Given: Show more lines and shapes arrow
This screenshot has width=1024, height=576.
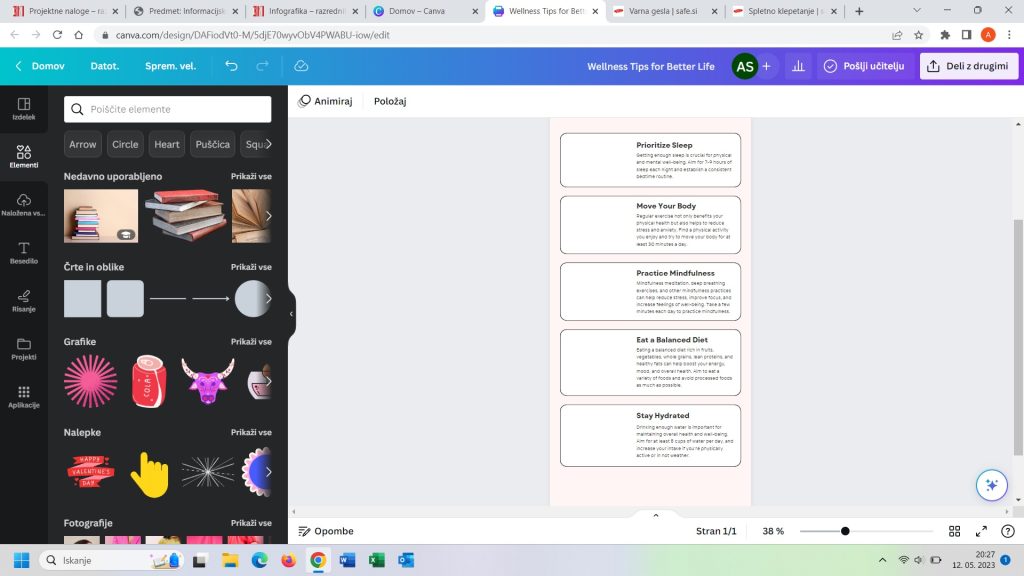Looking at the screenshot, I should click(x=268, y=298).
